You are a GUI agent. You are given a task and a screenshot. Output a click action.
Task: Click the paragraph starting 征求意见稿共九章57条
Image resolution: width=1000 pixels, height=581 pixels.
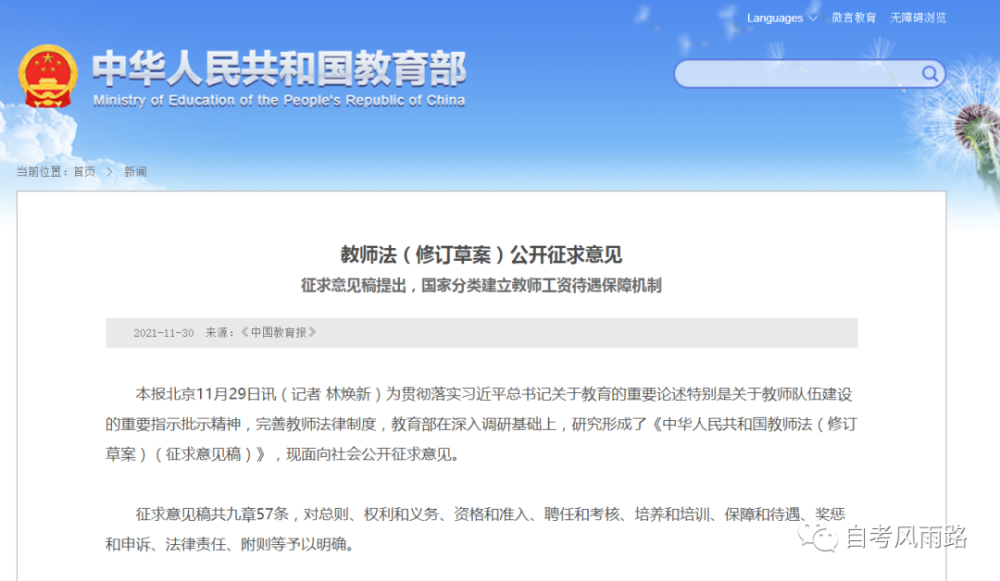pyautogui.click(x=475, y=529)
